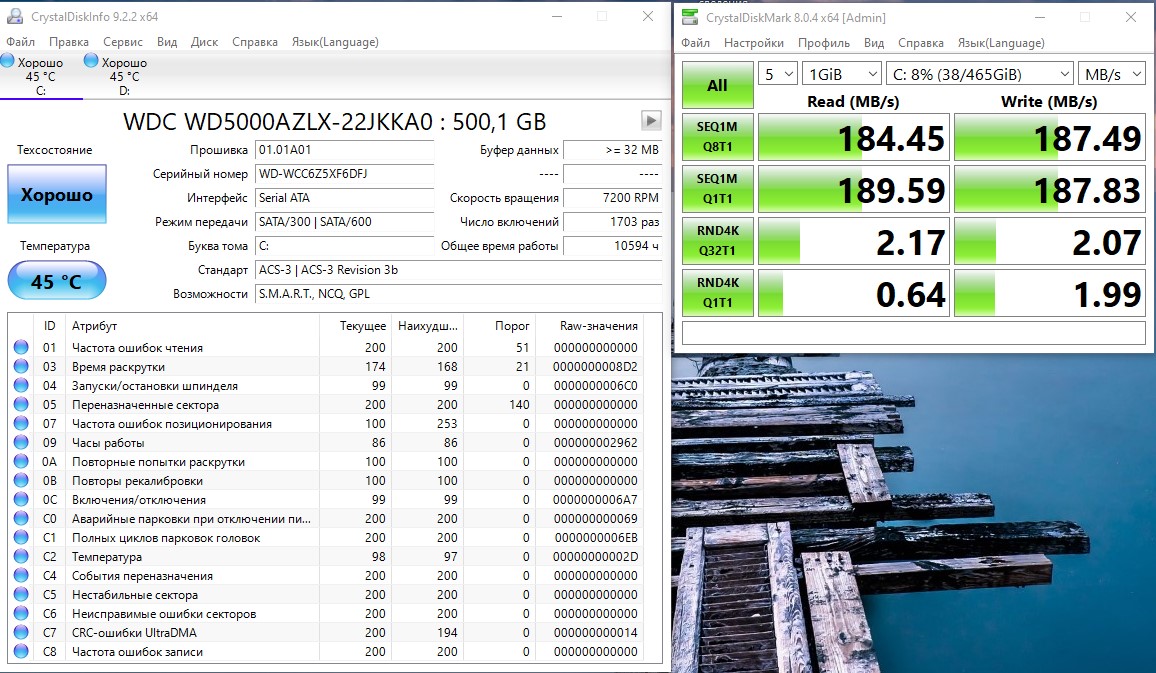Click the firmware field 01.01A01
Screen dimensions: 1156x673
tap(344, 150)
